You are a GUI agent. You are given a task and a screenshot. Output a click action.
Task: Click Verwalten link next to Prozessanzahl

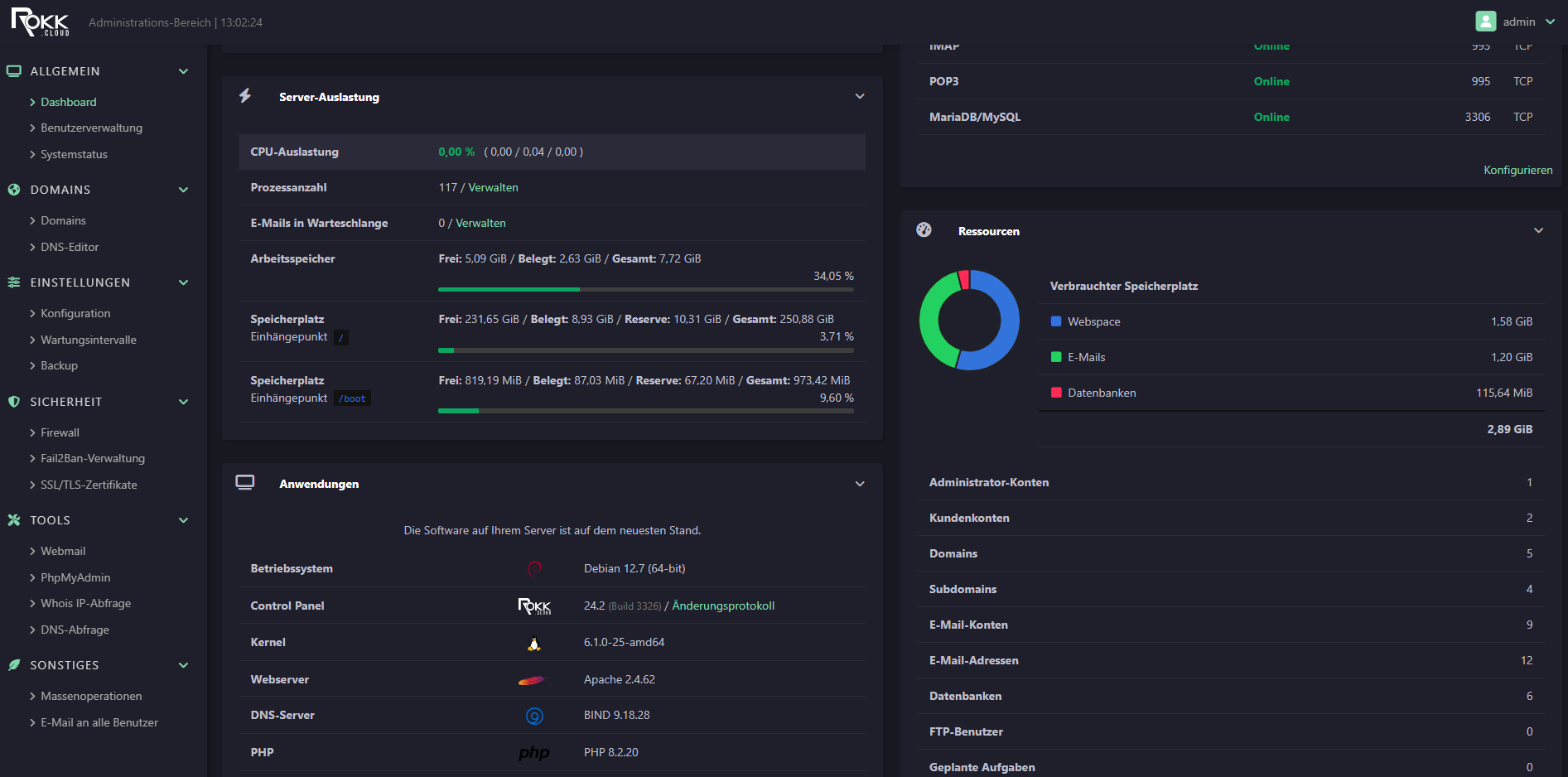493,187
